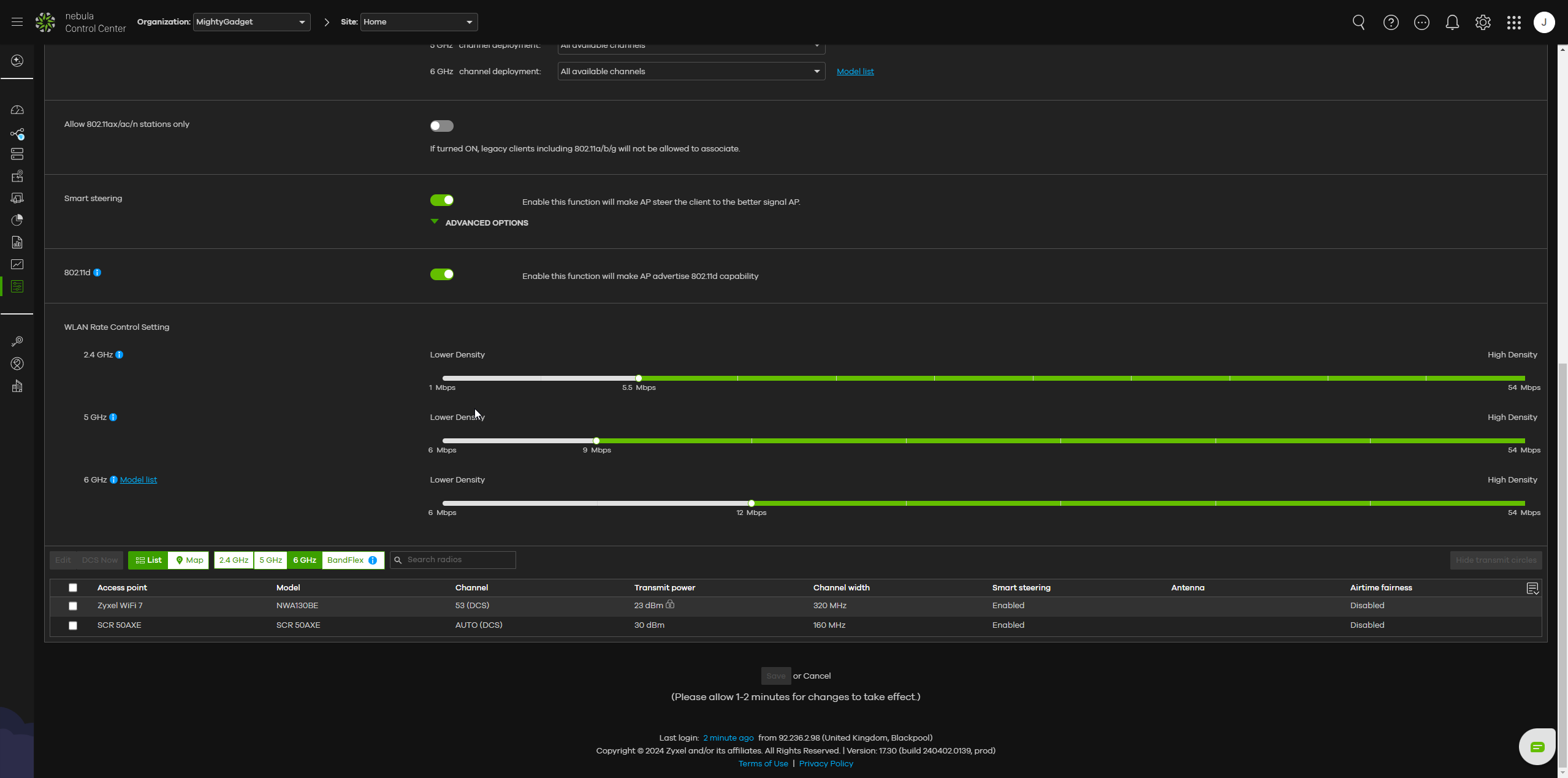This screenshot has width=1568, height=778.
Task: Switch to the Map view tab
Action: (189, 560)
